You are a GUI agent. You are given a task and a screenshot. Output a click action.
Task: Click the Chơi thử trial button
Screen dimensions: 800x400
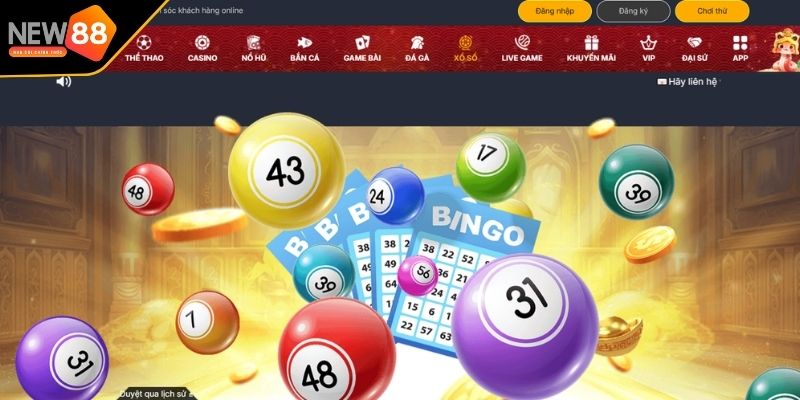(x=712, y=11)
